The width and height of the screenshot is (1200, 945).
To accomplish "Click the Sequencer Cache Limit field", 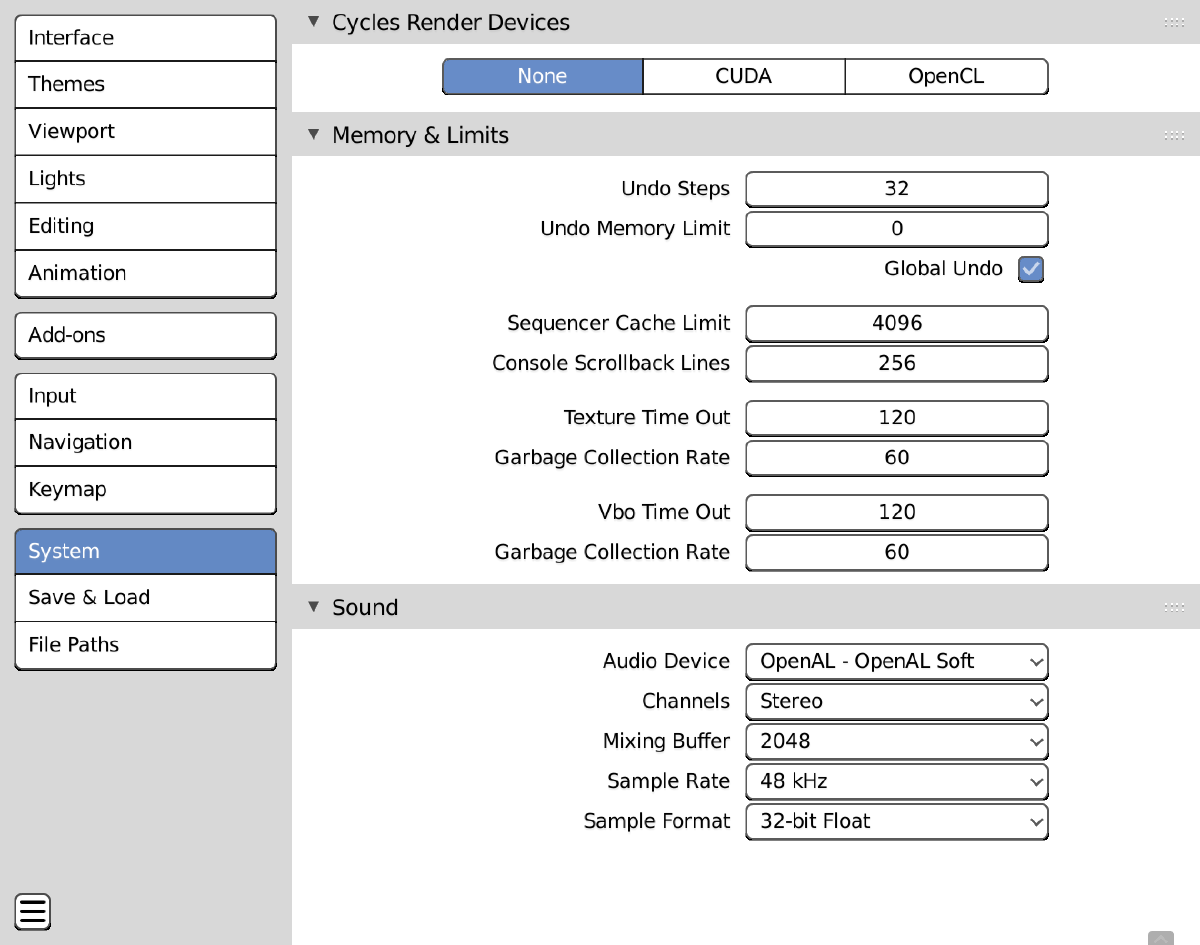I will [896, 323].
